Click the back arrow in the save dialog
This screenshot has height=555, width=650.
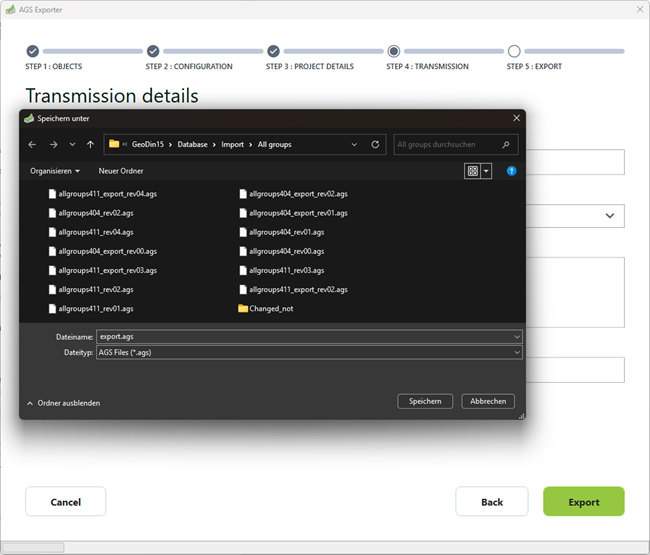click(x=32, y=144)
